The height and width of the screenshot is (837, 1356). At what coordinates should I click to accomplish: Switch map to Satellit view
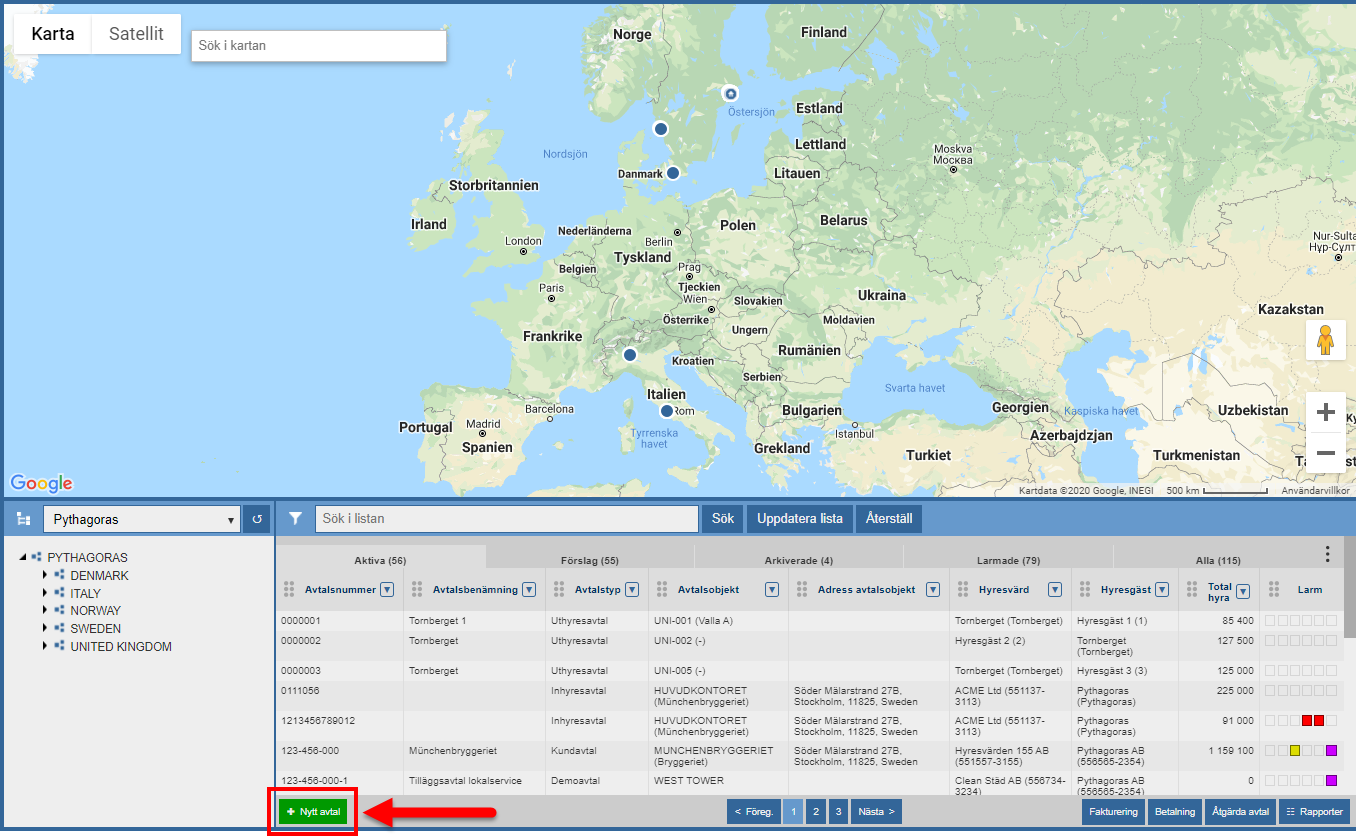(x=136, y=34)
